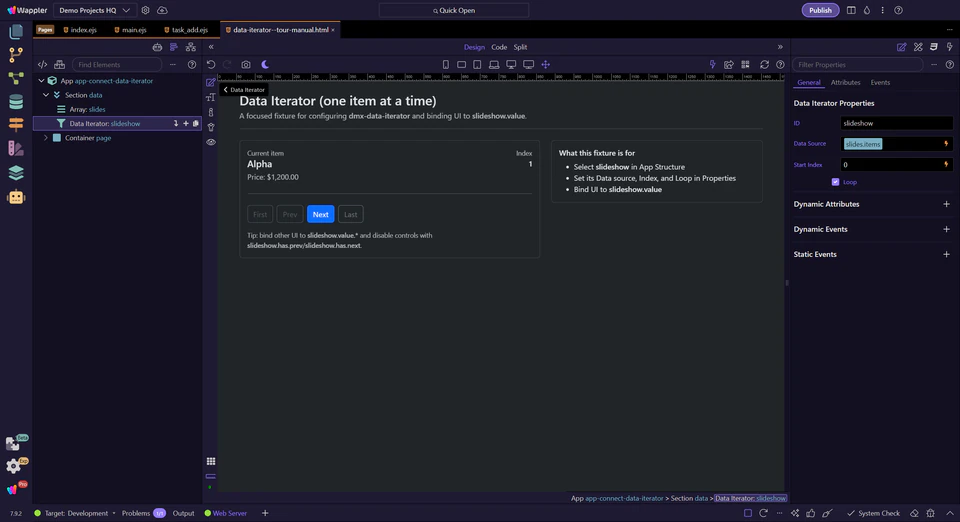
Task: Open the Target: Development dropdown arrow
Action: click(x=114, y=513)
